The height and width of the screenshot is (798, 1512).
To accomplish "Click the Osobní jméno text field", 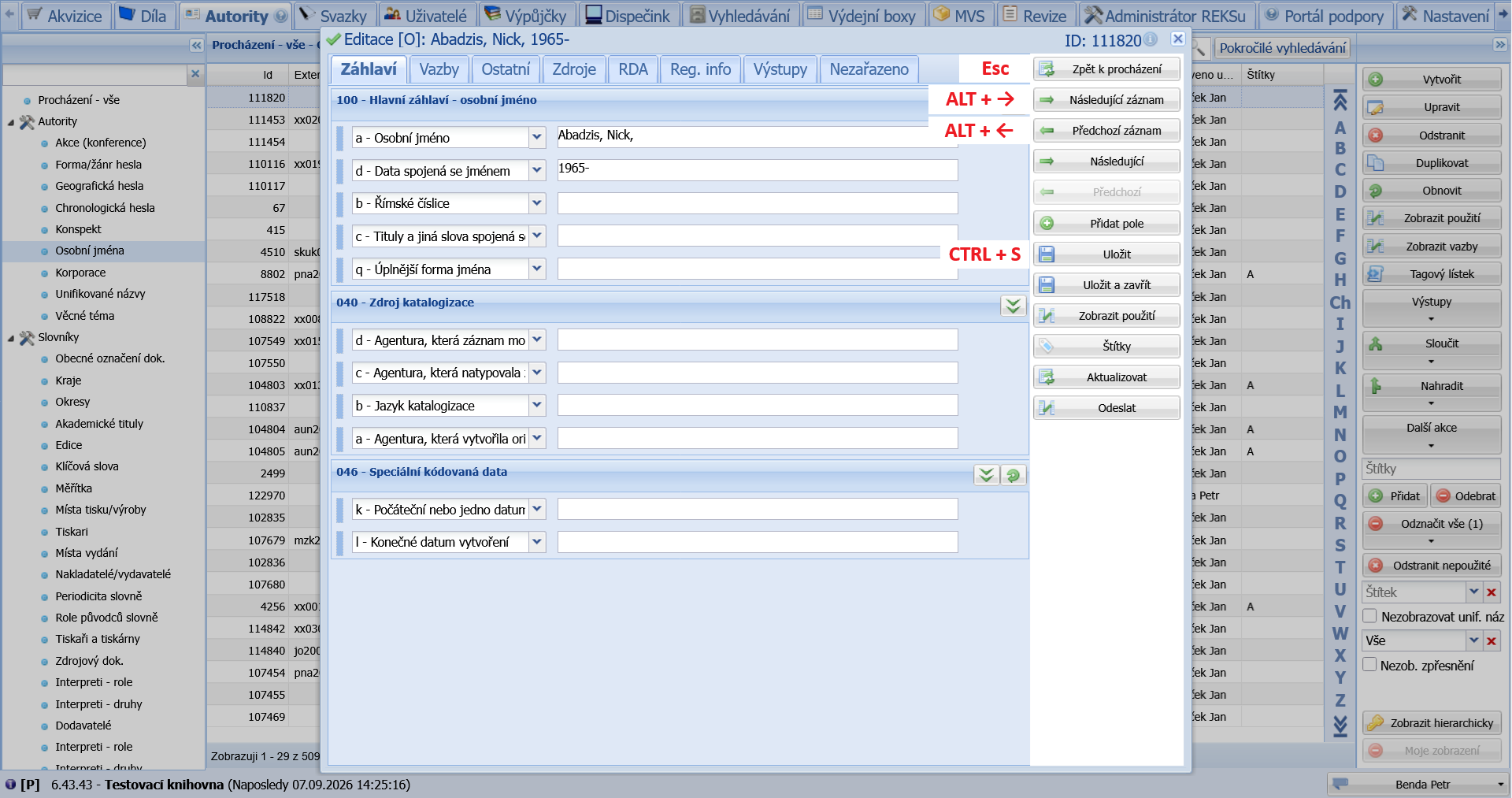I will click(758, 137).
